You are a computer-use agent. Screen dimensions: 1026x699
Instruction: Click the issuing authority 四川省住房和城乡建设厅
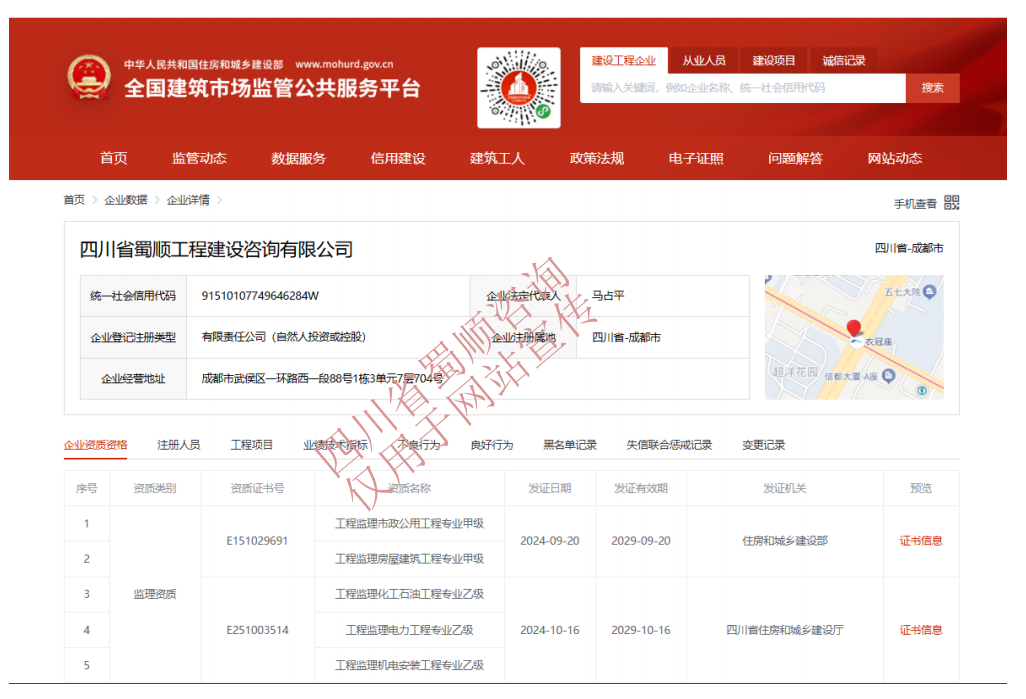pyautogui.click(x=785, y=630)
